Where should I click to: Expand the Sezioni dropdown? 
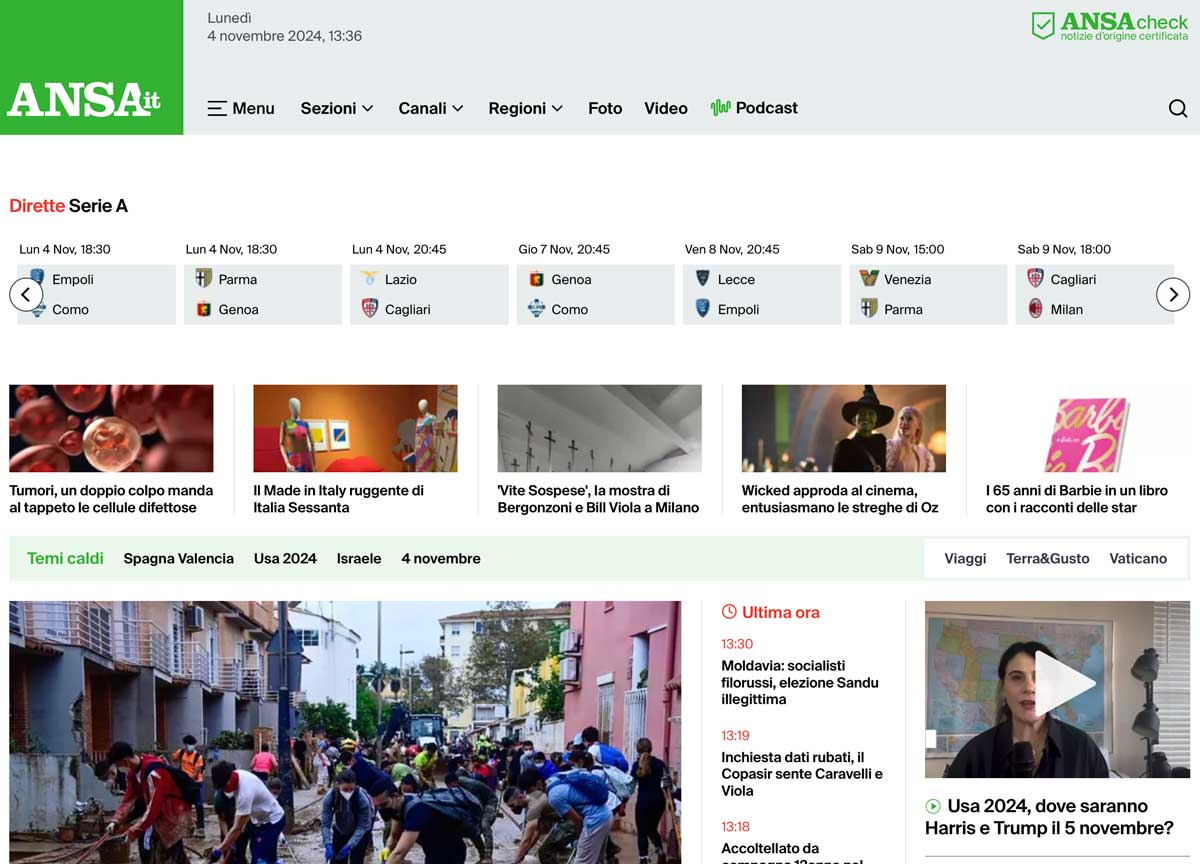336,108
